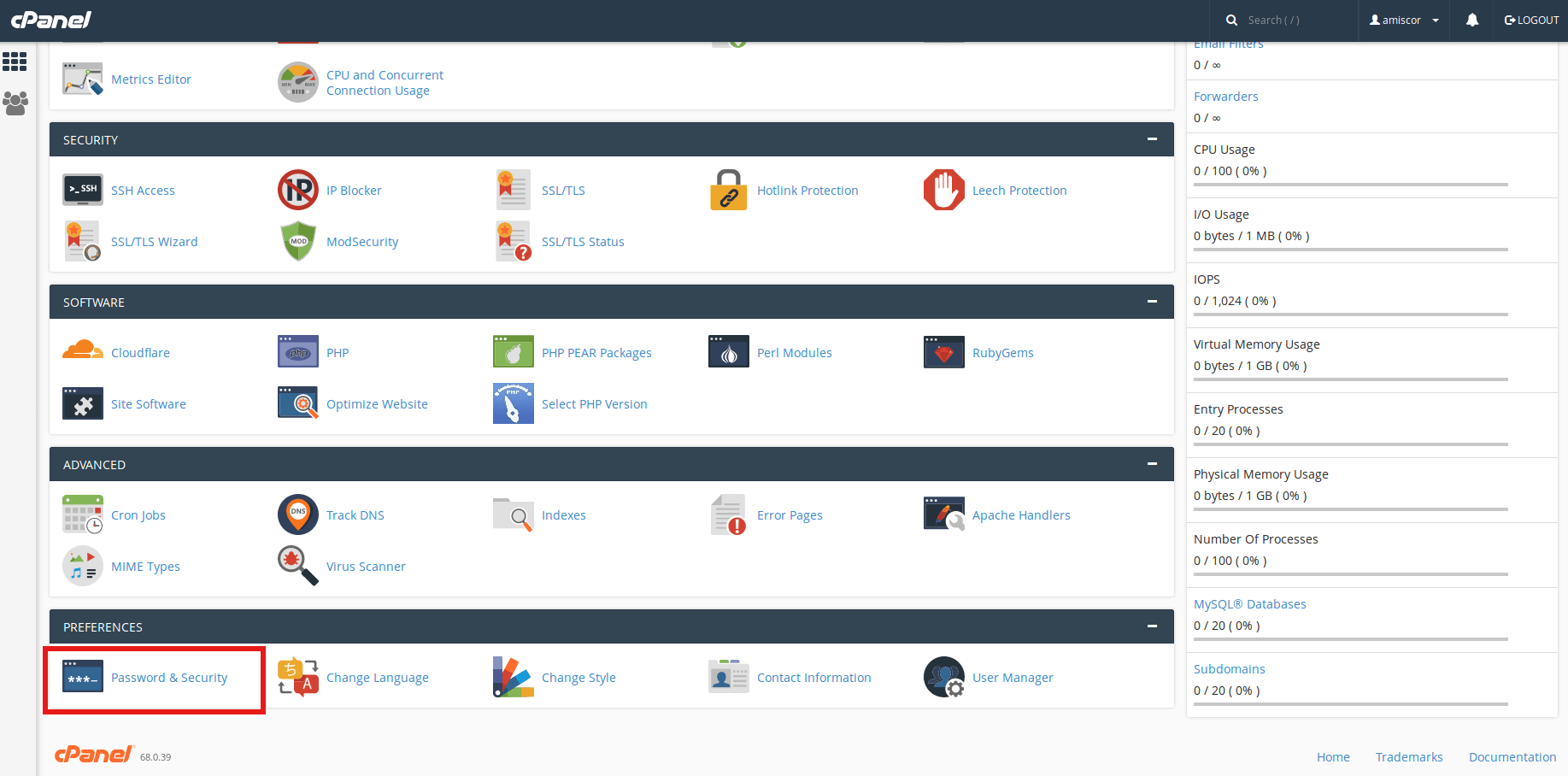Screen dimensions: 1568x776
Task: Select the IP Blocker tool
Action: (354, 190)
